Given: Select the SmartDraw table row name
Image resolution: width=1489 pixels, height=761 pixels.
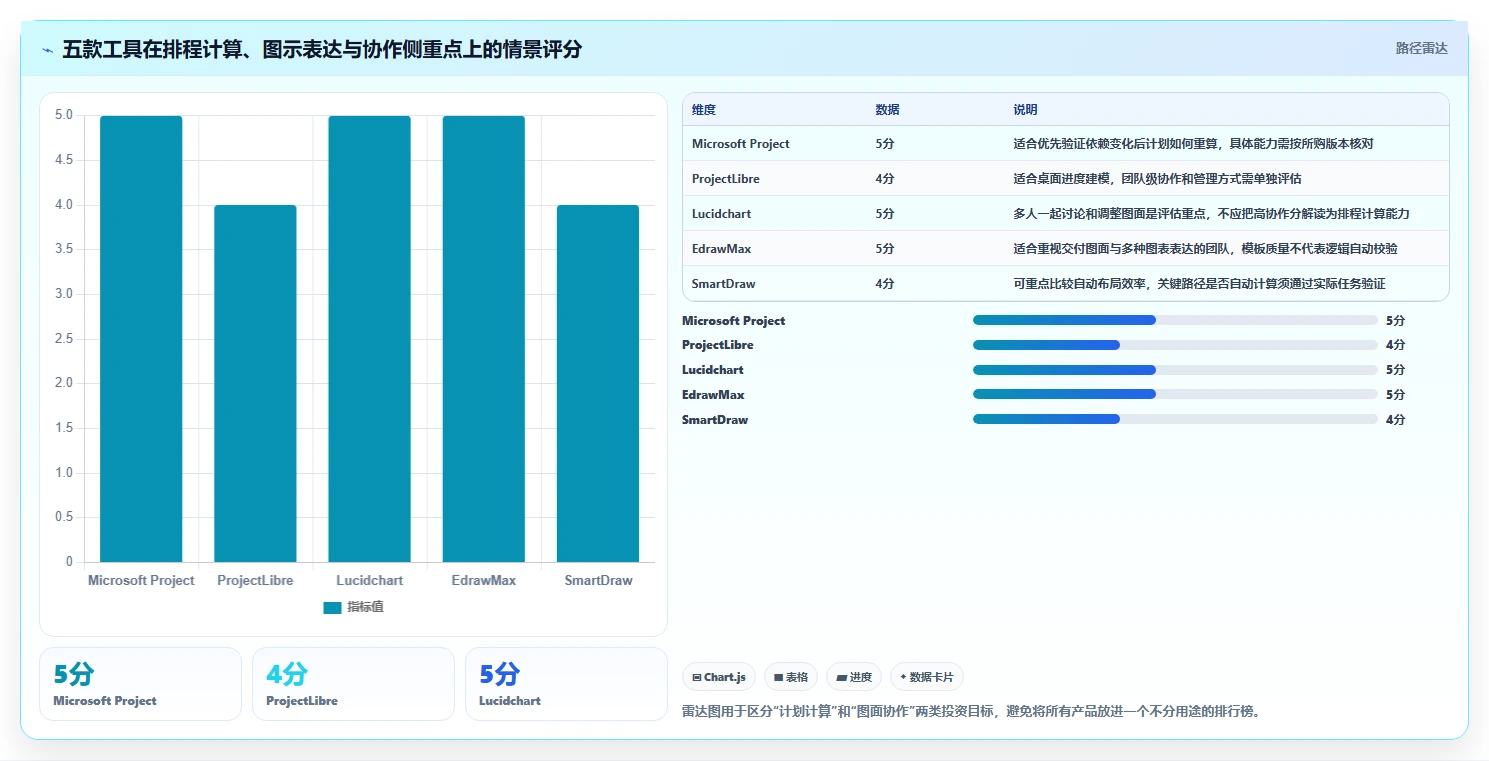Looking at the screenshot, I should [724, 284].
